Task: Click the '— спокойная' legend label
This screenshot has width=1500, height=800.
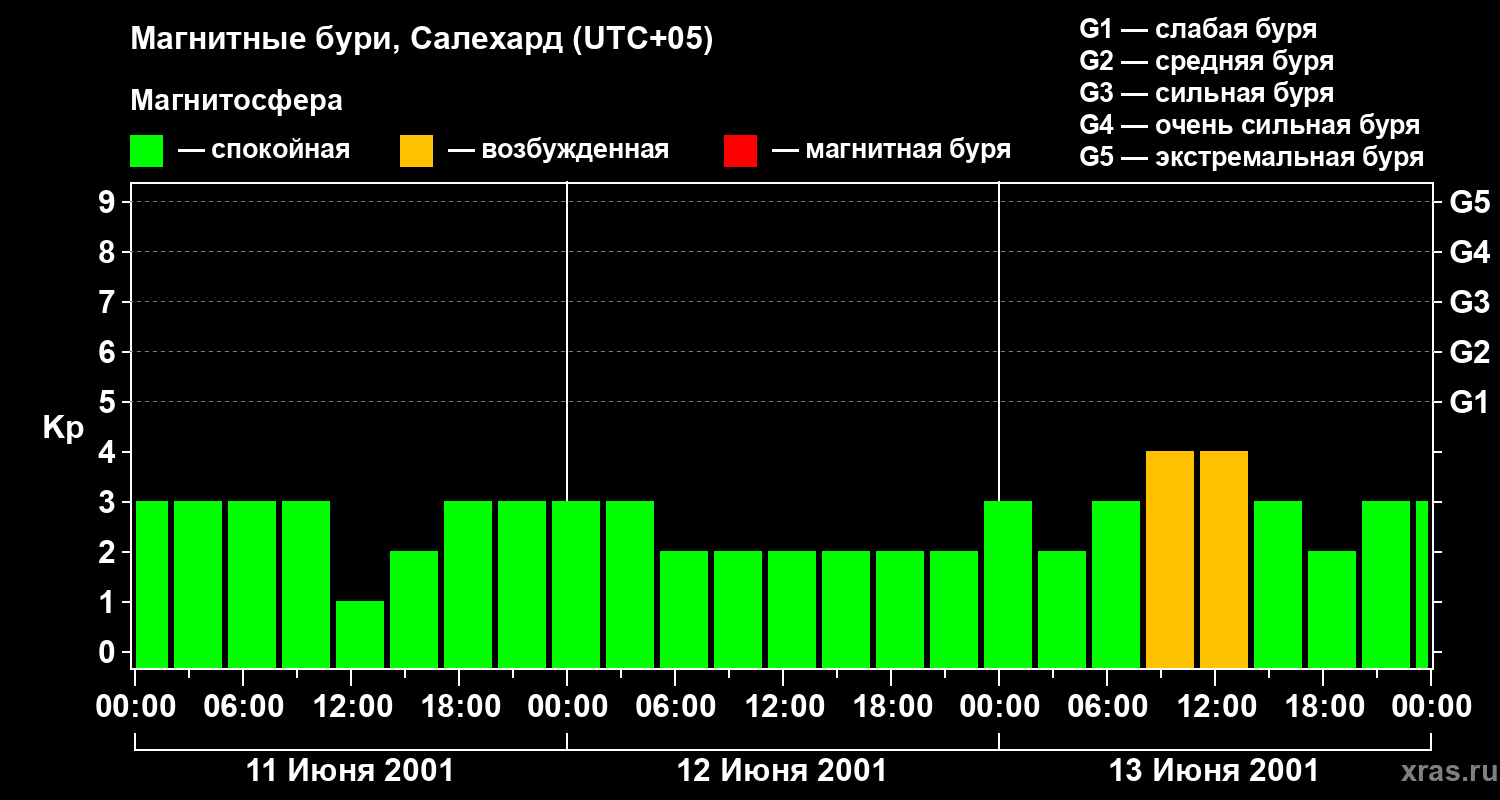Action: click(x=264, y=151)
